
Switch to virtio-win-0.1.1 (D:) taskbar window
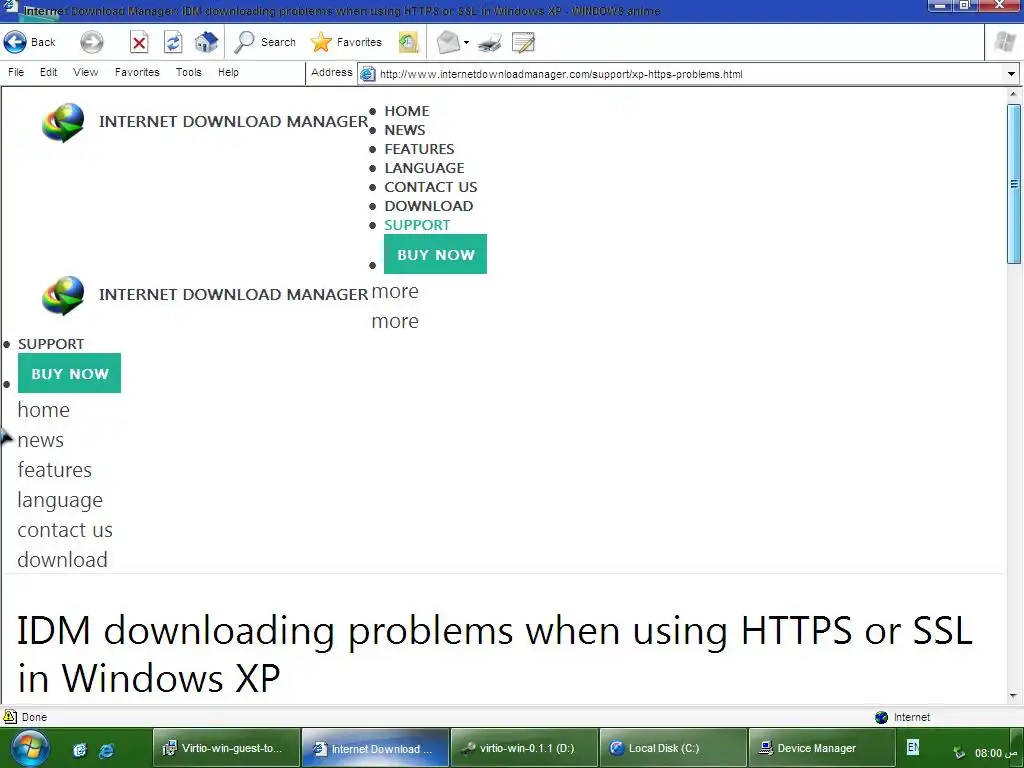pyautogui.click(x=524, y=748)
